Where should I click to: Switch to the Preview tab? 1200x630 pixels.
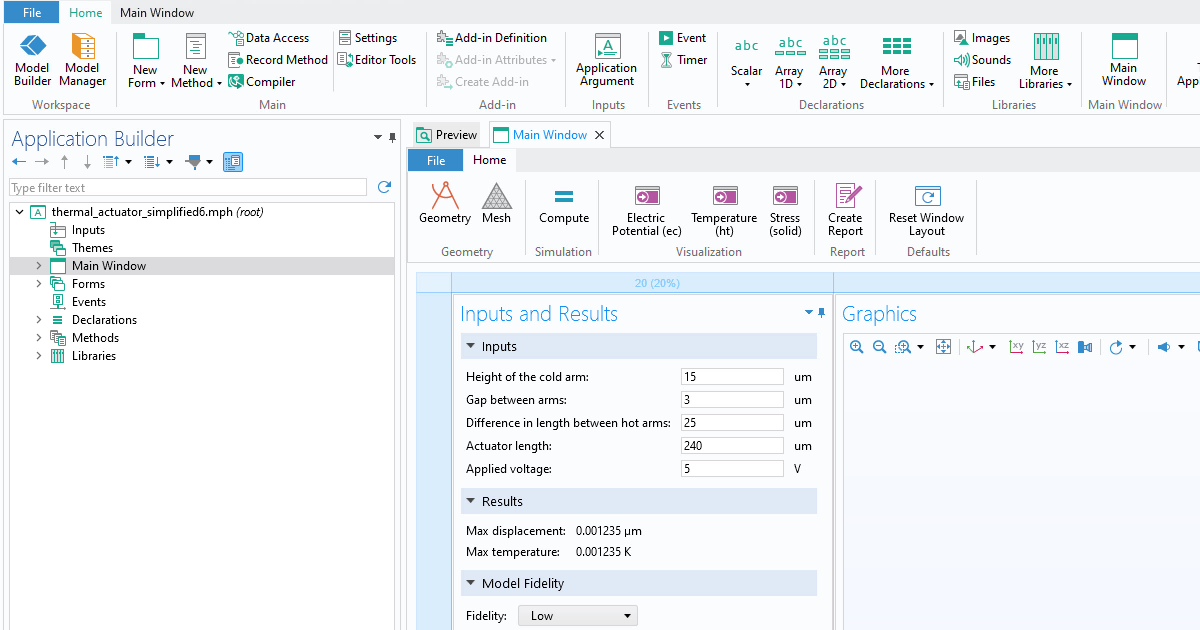(x=448, y=135)
